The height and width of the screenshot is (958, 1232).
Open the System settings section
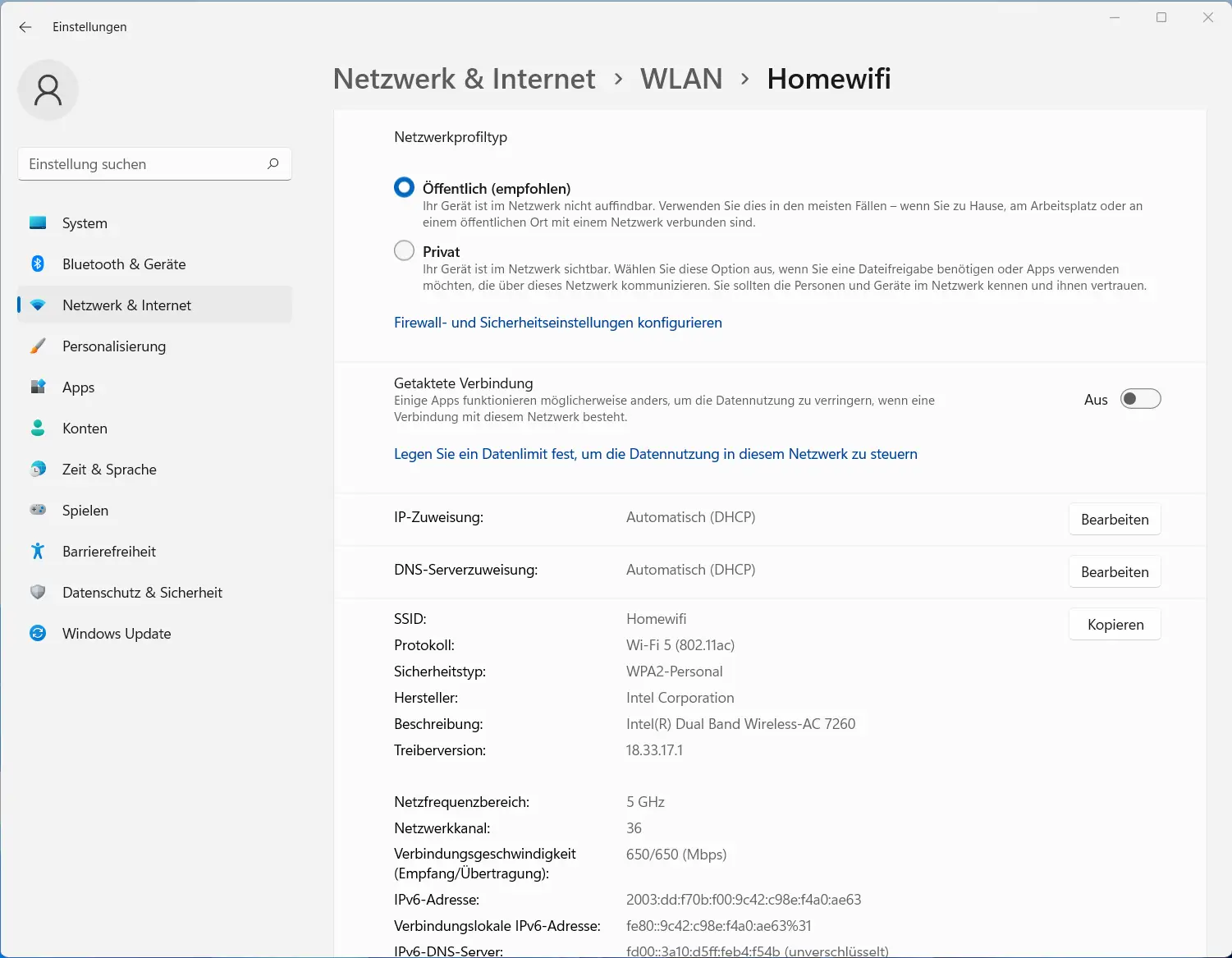click(x=84, y=222)
